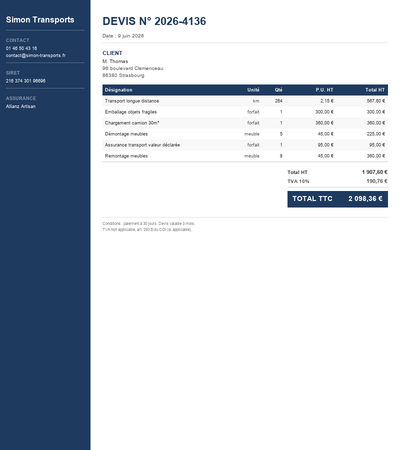Select the DEVIS N° 2026-4136 heading
This screenshot has width=400, height=450.
(x=154, y=21)
